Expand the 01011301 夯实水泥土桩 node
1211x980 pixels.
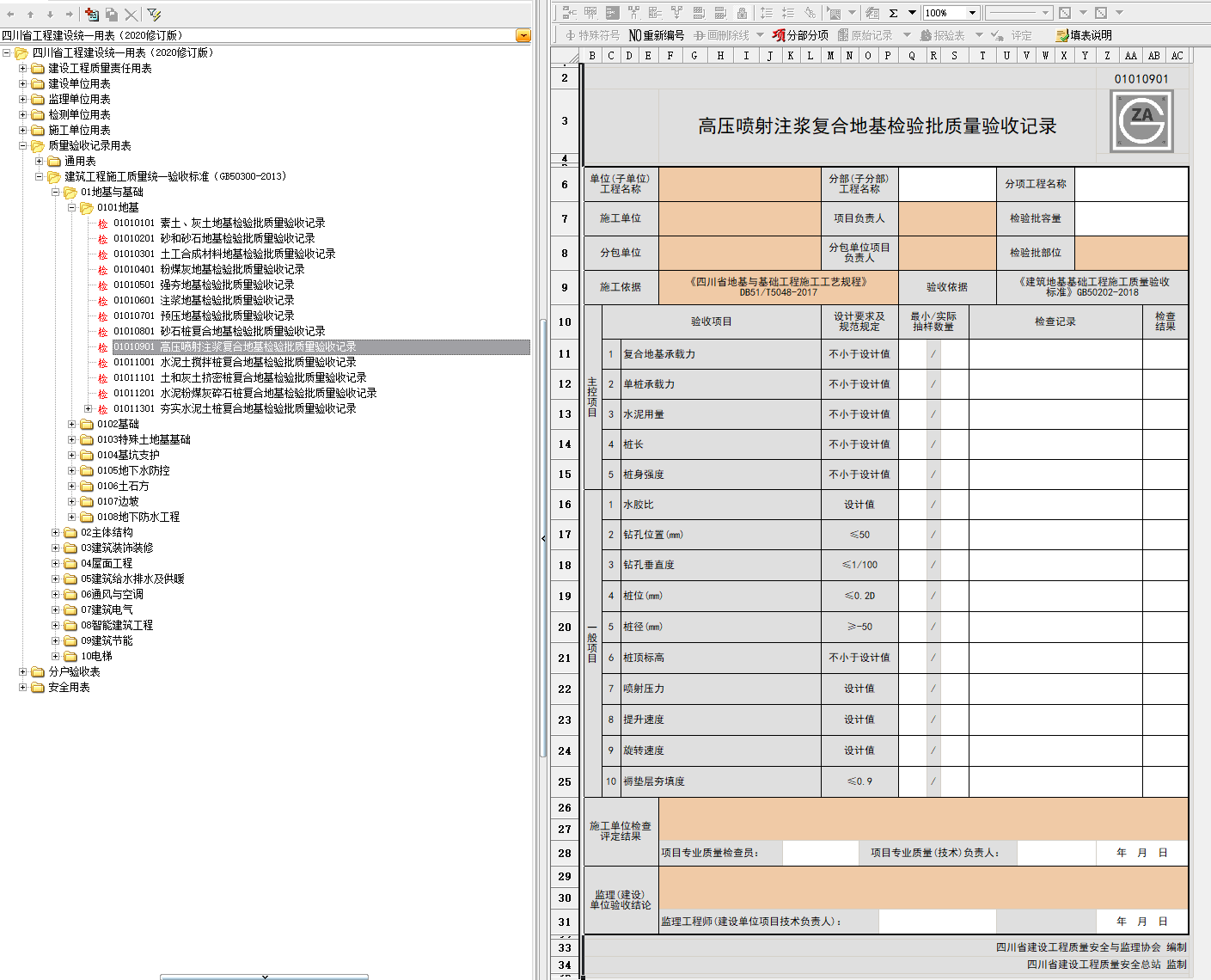coord(89,409)
